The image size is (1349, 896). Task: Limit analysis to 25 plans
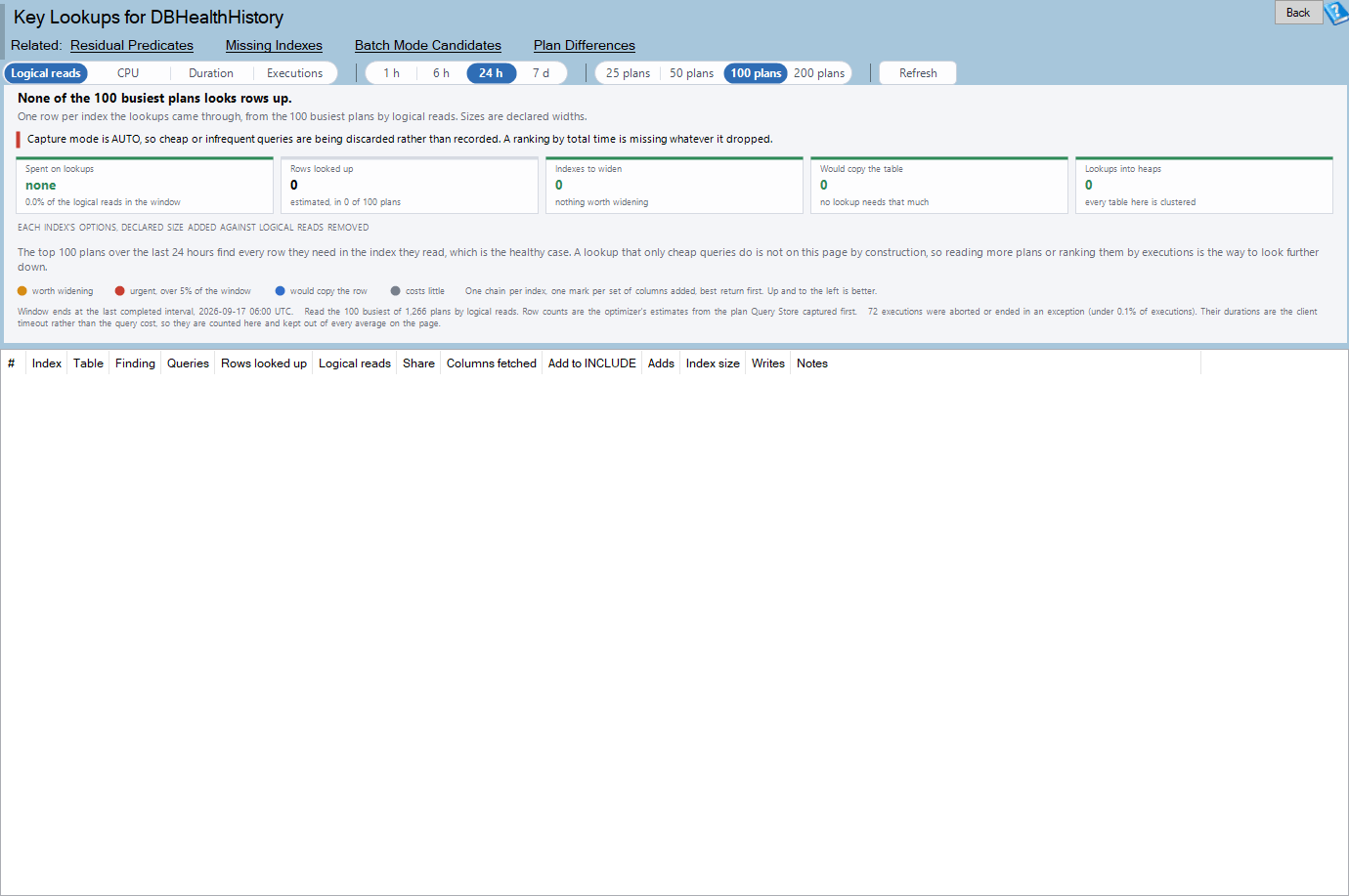click(628, 73)
